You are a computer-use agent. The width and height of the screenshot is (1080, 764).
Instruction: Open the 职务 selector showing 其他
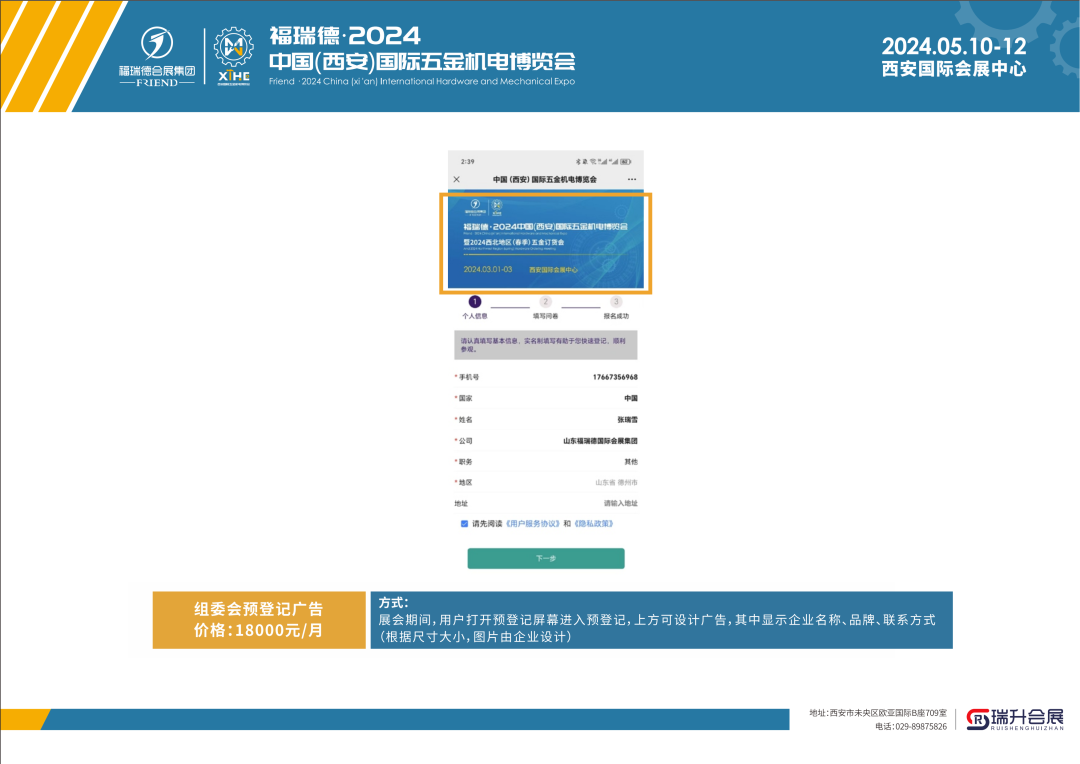click(546, 462)
